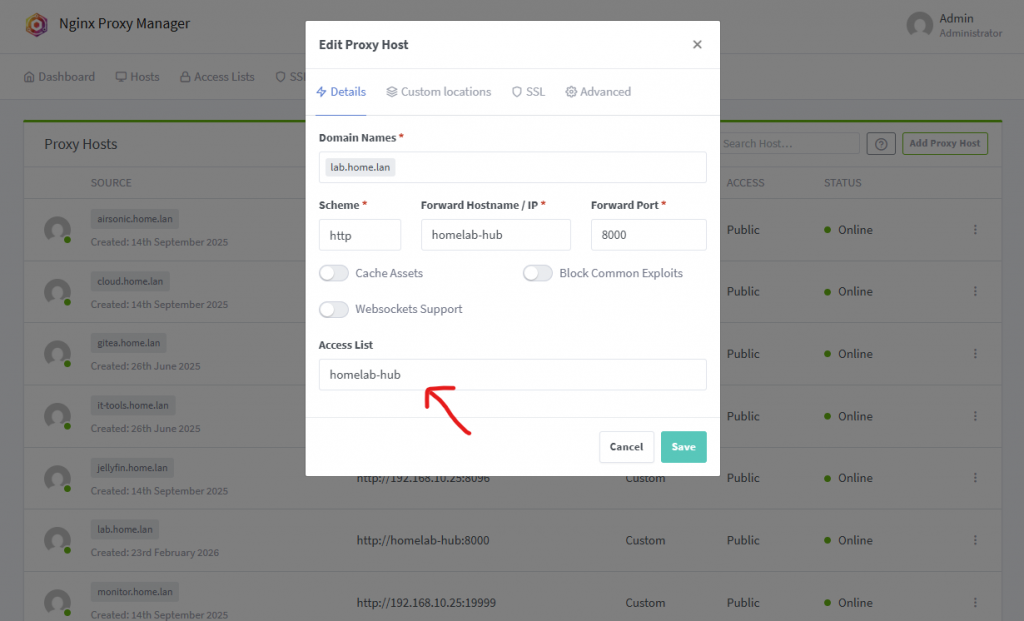Click the Admin user avatar
This screenshot has height=621, width=1024.
coord(919,25)
